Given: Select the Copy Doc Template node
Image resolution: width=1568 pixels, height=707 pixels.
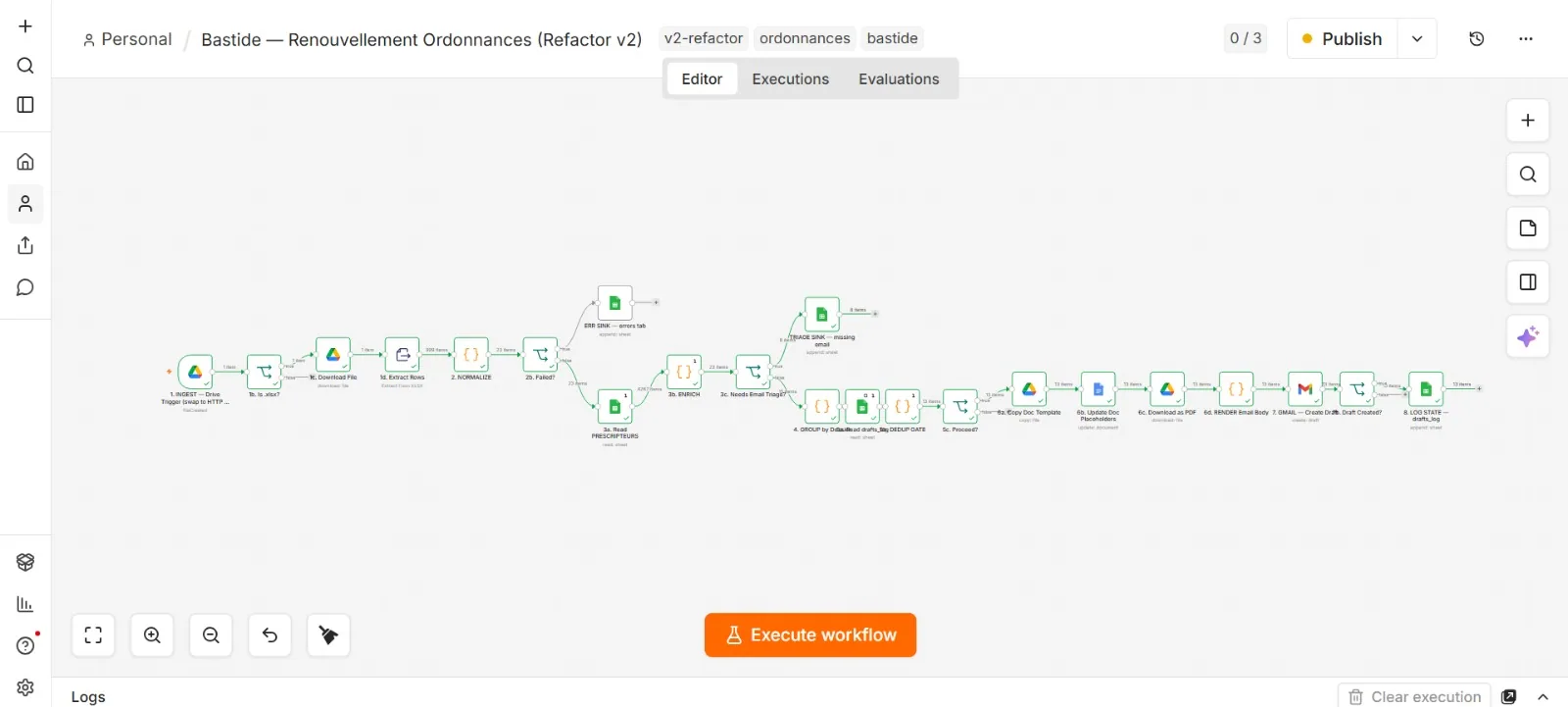Looking at the screenshot, I should pos(1029,389).
